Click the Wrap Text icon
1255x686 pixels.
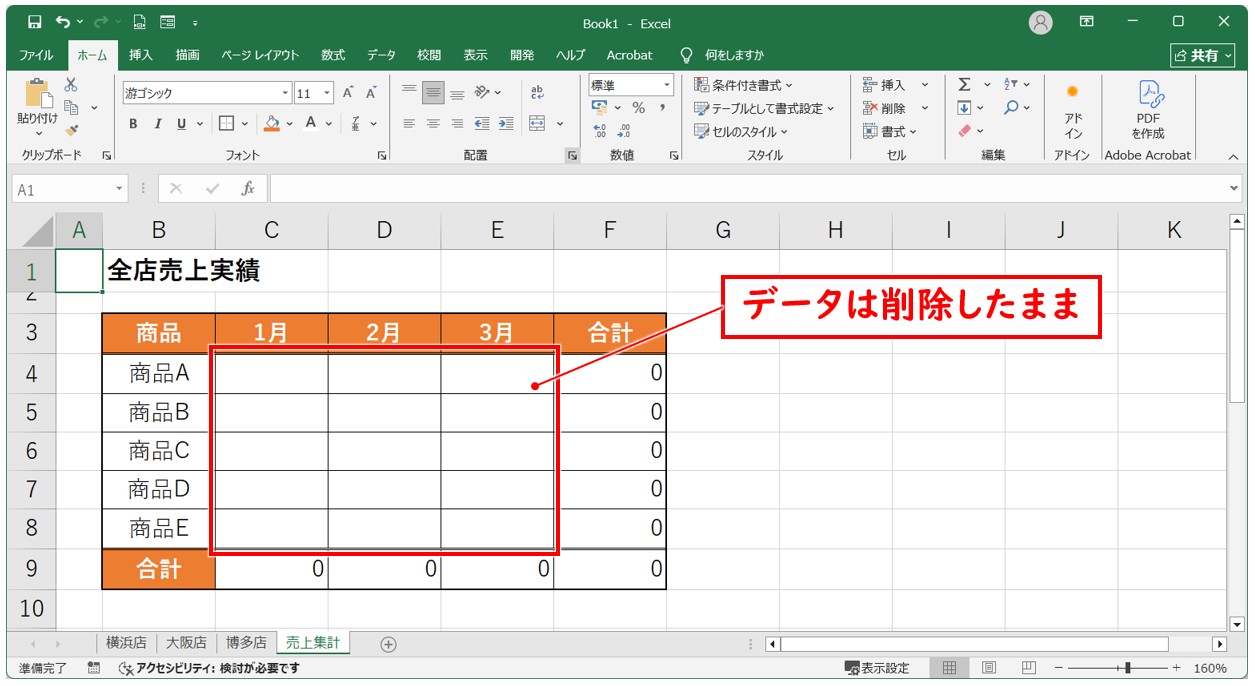coord(537,92)
